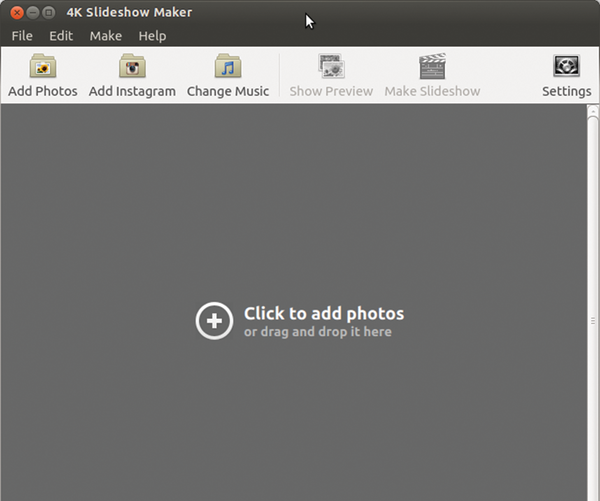This screenshot has width=600, height=501.
Task: Click the 'or drag and drop it here' text
Action: pyautogui.click(x=318, y=331)
